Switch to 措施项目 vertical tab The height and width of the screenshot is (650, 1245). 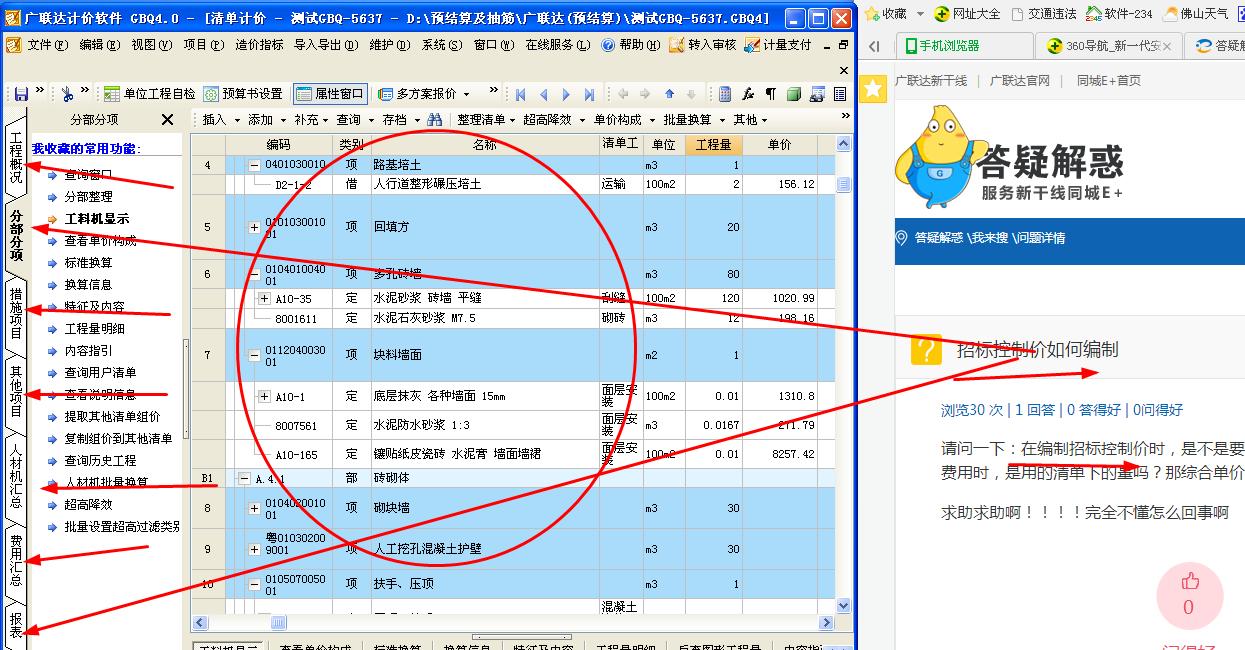tap(15, 313)
